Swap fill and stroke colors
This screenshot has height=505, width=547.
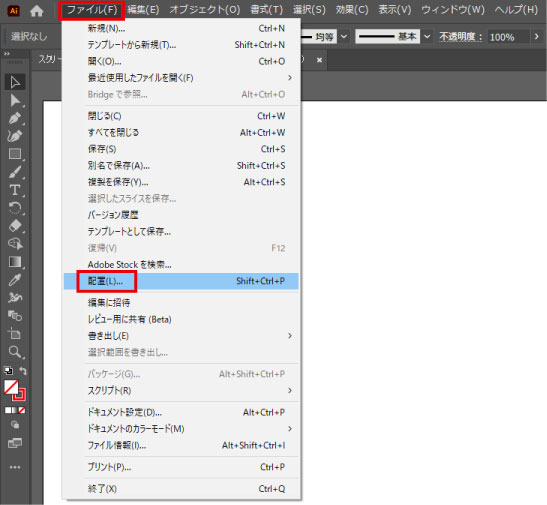22,370
